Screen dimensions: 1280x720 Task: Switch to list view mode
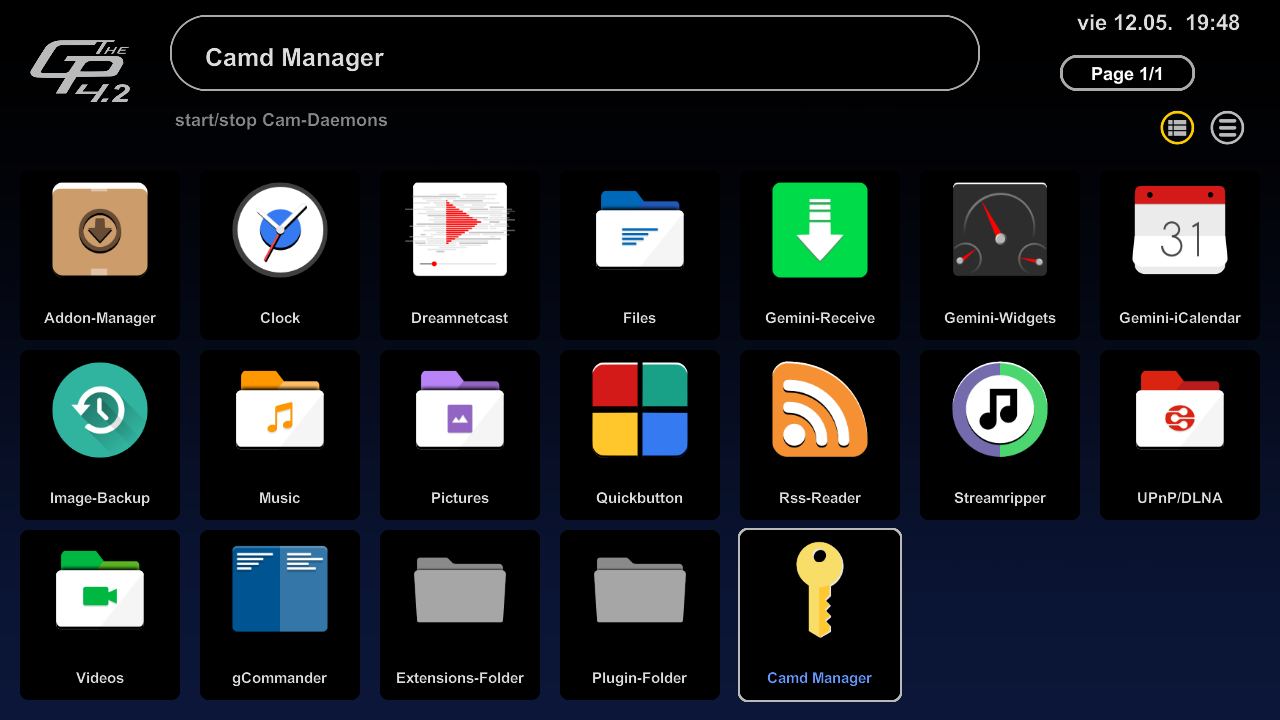point(1227,128)
